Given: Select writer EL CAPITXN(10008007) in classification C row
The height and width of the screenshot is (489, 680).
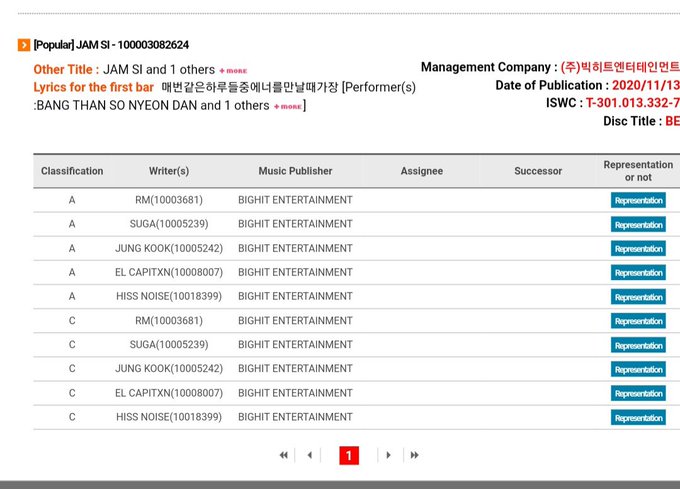Looking at the screenshot, I should (x=169, y=393).
